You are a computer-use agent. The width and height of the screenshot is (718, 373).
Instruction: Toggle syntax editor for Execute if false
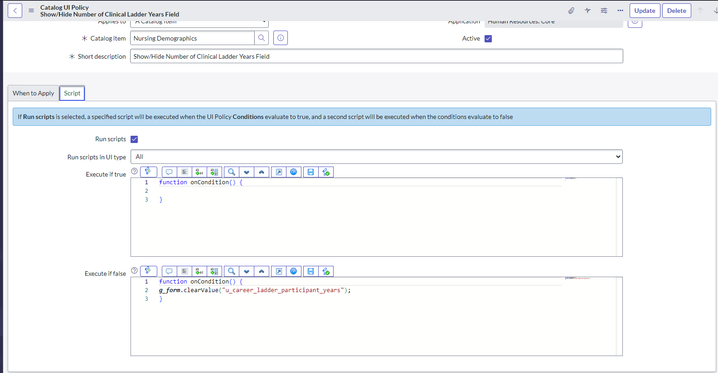(148, 271)
